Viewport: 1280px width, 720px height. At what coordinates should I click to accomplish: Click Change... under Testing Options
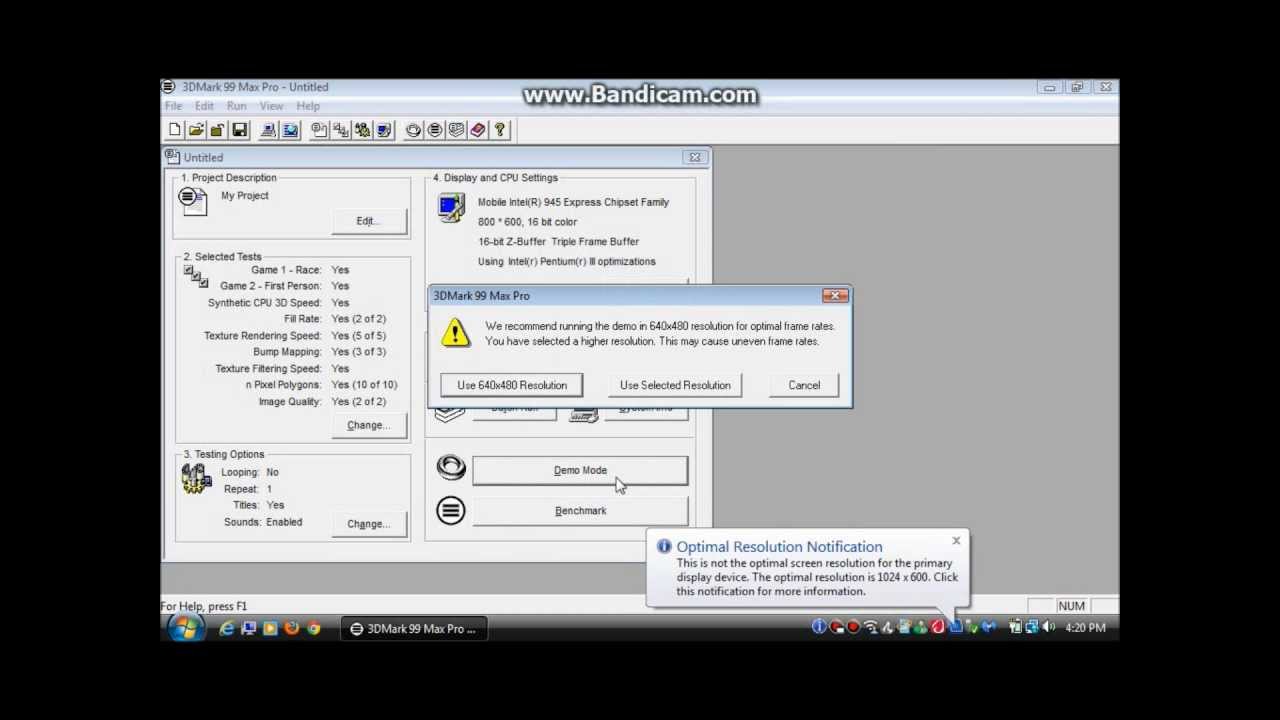point(369,524)
